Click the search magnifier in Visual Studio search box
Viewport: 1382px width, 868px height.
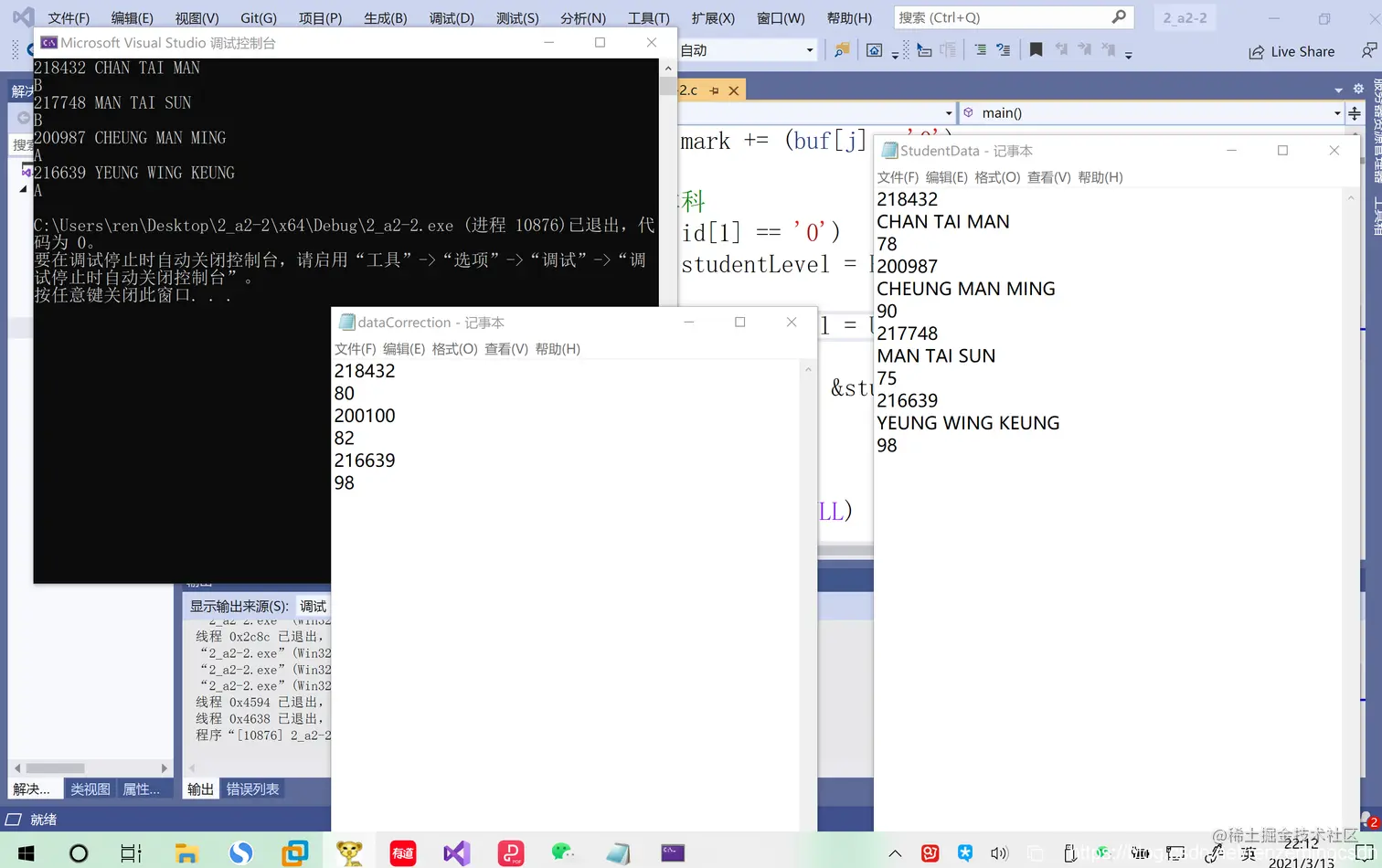1119,17
